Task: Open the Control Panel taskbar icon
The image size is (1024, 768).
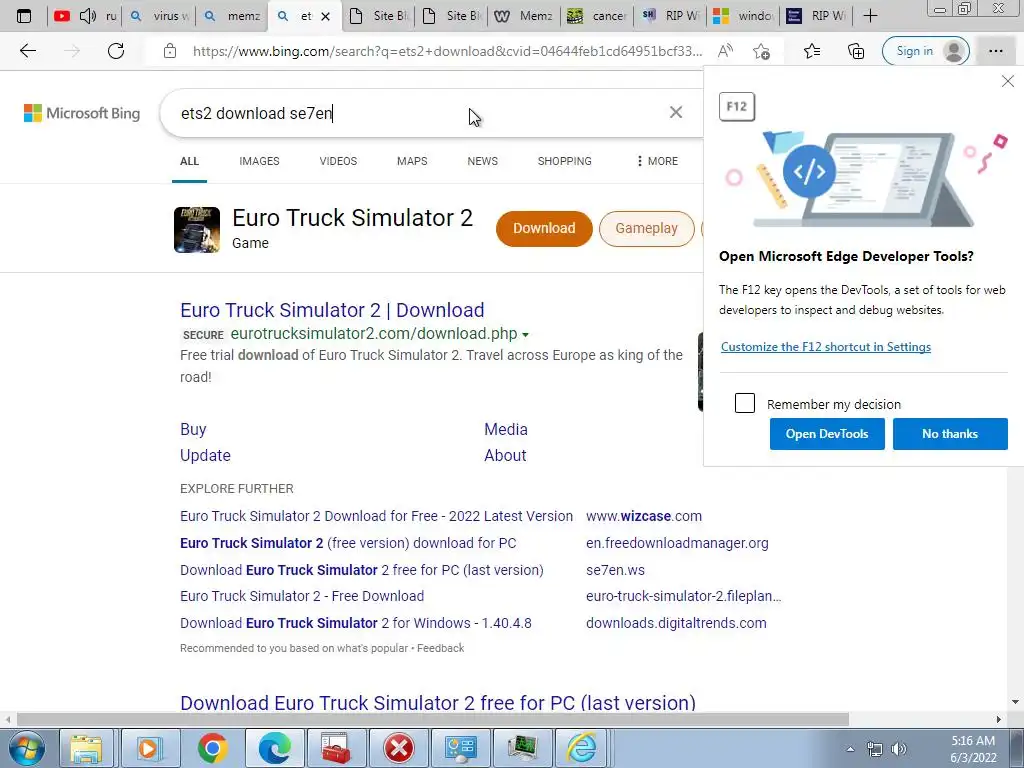Action: tap(461, 748)
